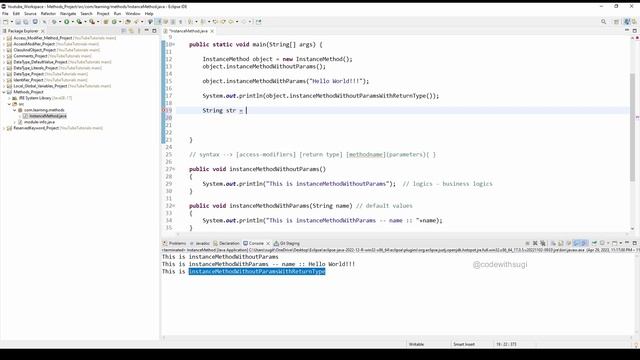Expand the ReservedKeyword_Project tree node
Viewport: 640px width, 360px height.
4,128
